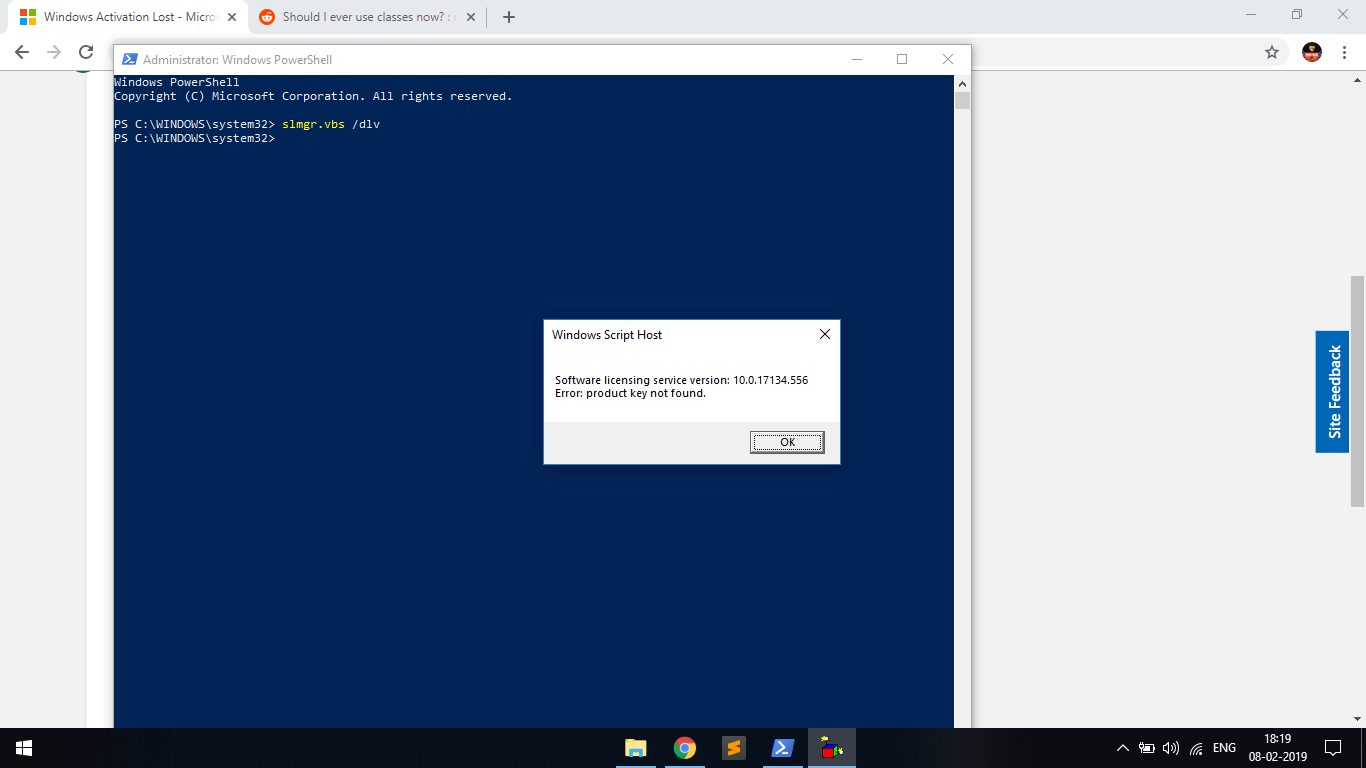Click OK in Windows Script Host dialog
Viewport: 1366px width, 768px height.
(x=787, y=442)
